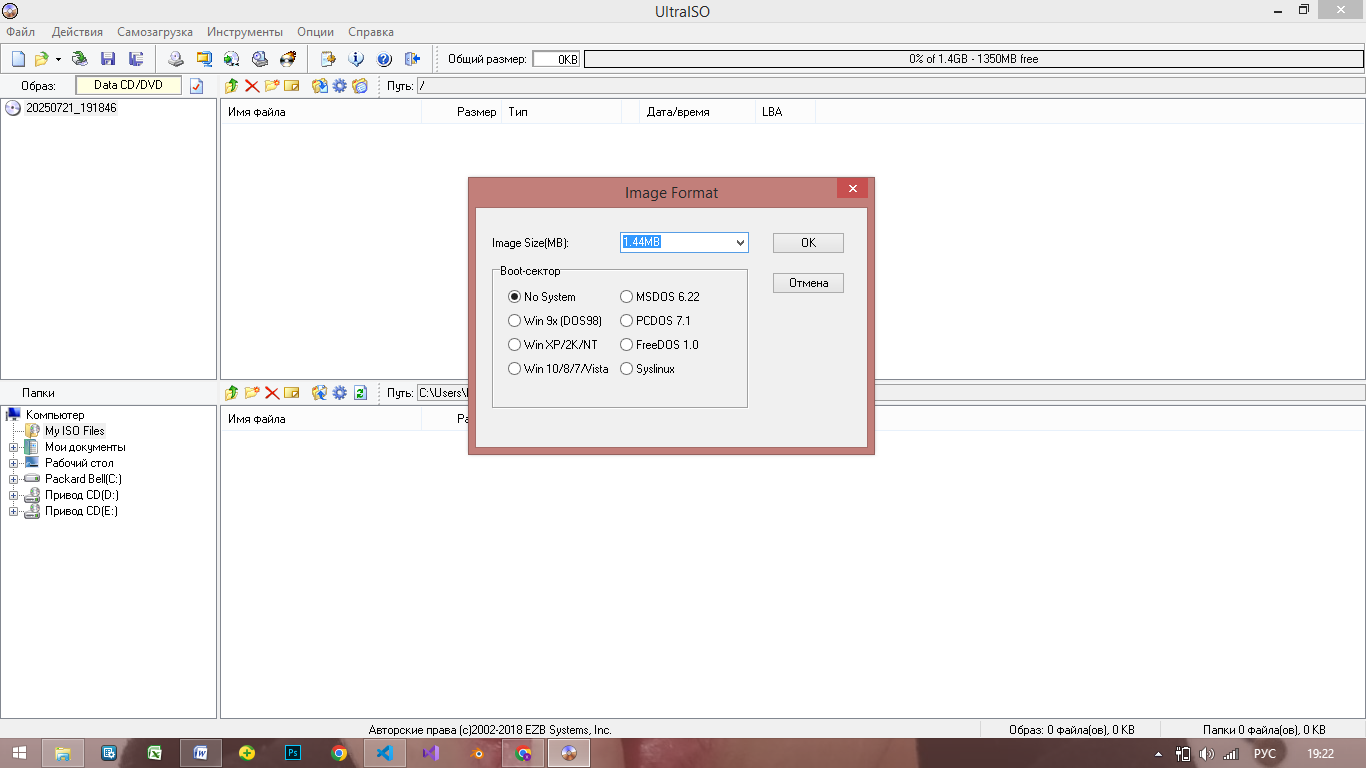Select the MSDOS 6.22 boot sector option

pos(627,297)
